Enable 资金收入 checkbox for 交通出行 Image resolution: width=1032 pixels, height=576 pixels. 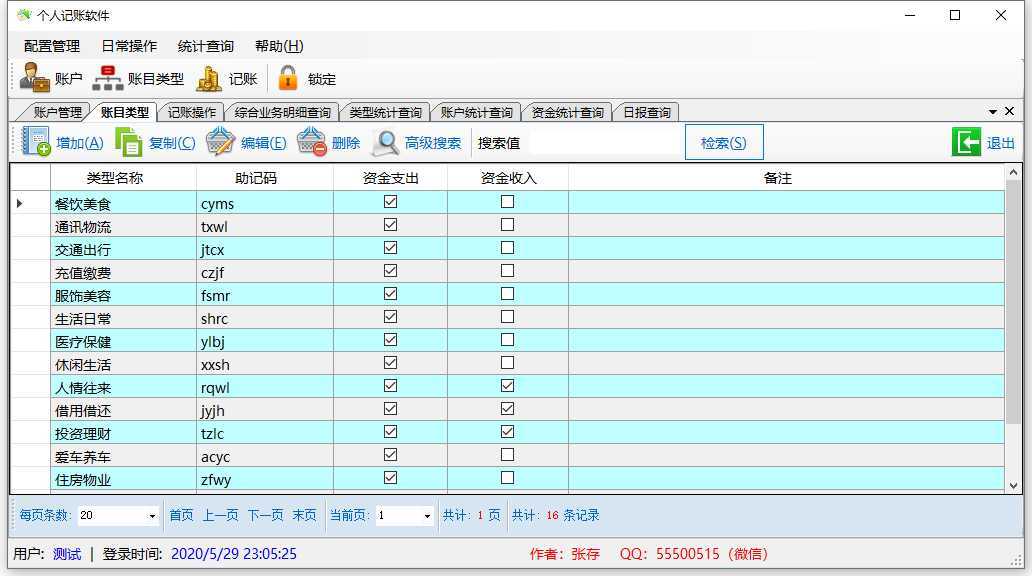click(507, 247)
